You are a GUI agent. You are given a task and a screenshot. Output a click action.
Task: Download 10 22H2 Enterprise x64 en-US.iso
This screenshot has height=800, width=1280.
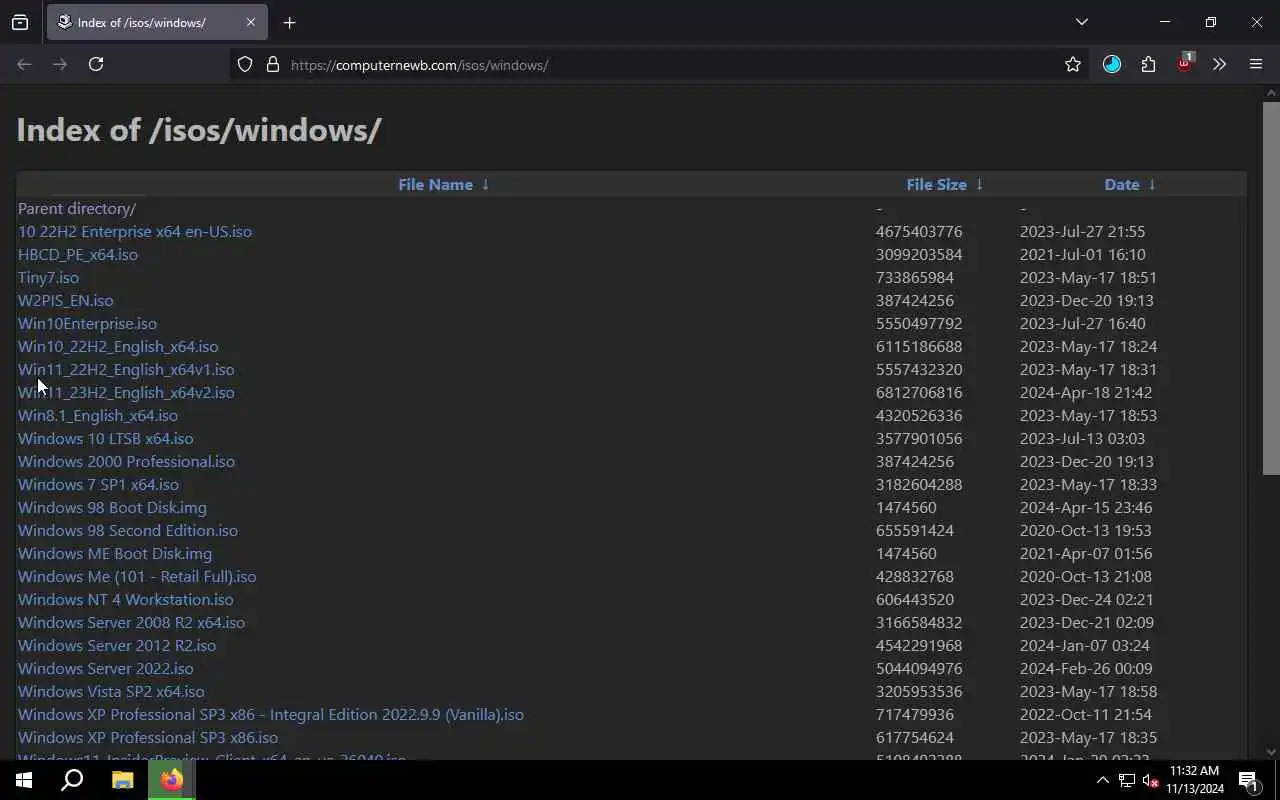tap(135, 231)
